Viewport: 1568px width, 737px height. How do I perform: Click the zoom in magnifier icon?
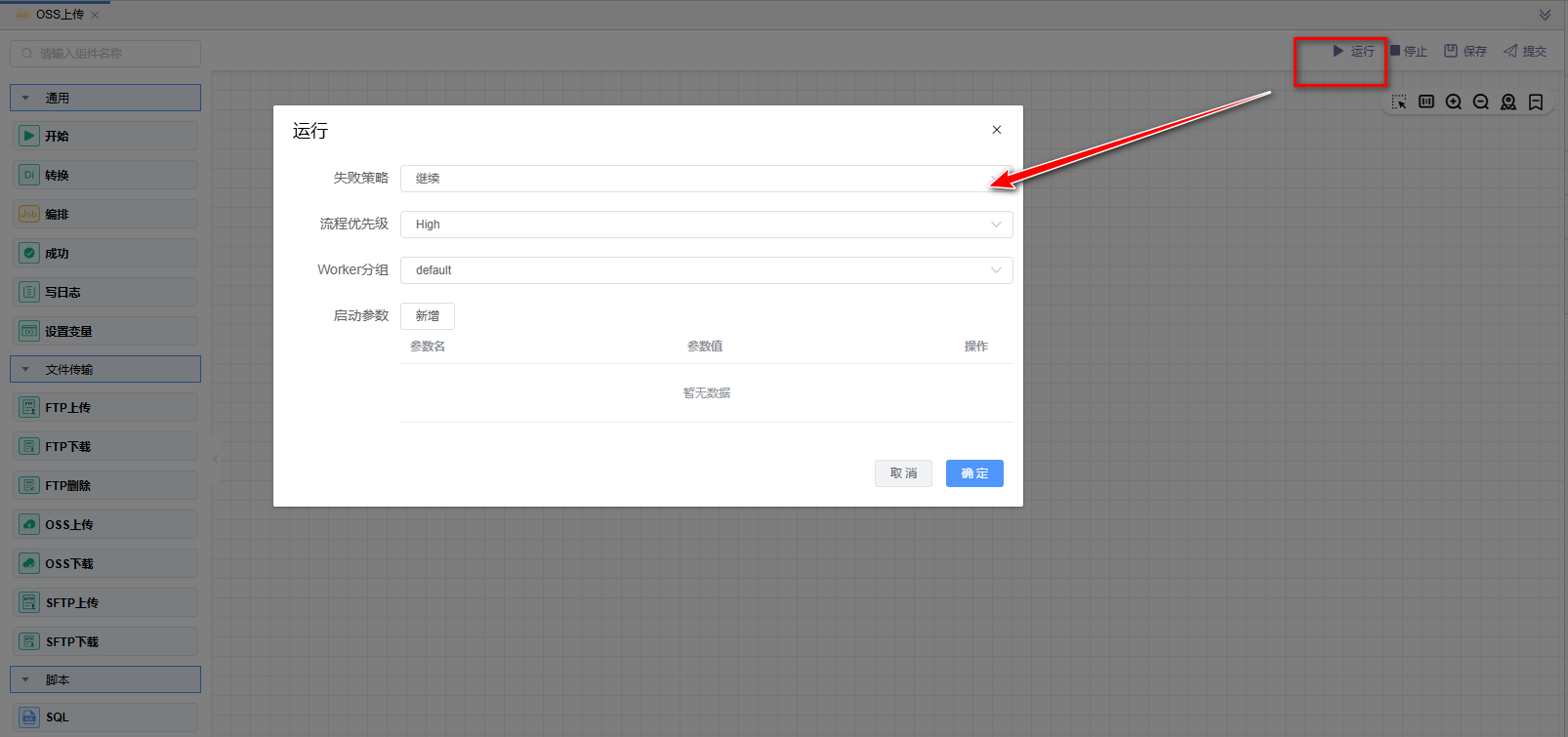pyautogui.click(x=1454, y=102)
